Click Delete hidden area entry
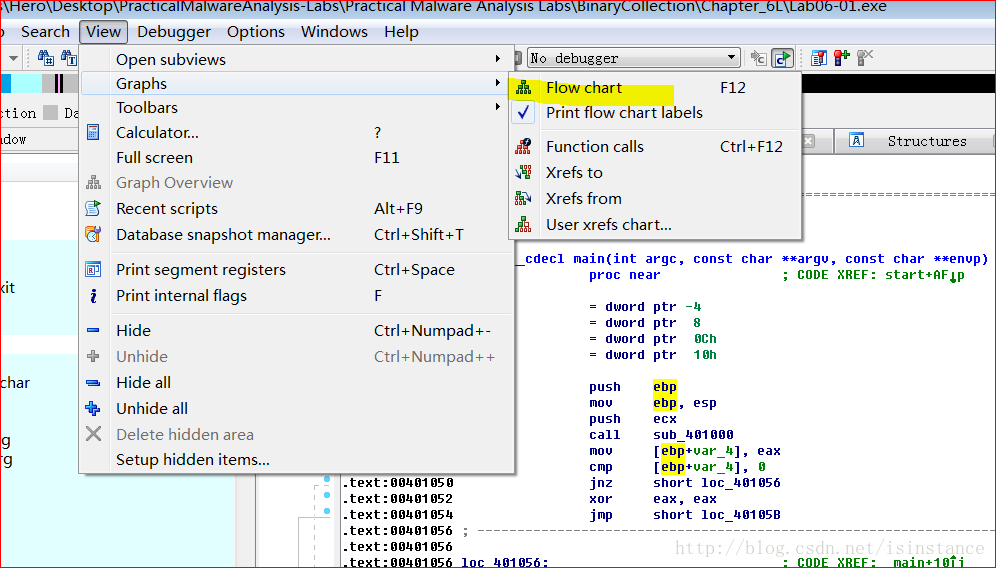The image size is (996, 568). [x=297, y=435]
